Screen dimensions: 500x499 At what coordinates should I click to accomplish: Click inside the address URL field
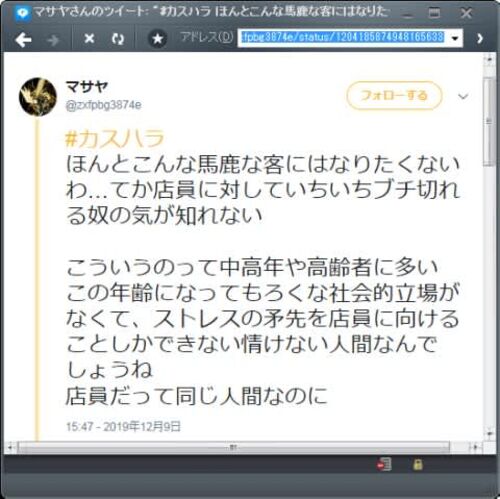[343, 38]
